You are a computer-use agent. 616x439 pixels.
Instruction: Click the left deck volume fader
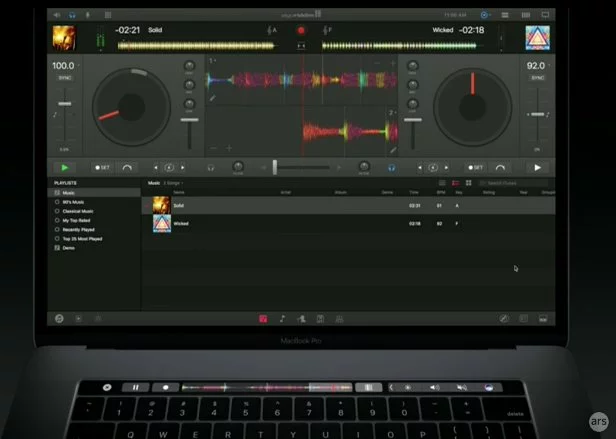click(x=189, y=119)
